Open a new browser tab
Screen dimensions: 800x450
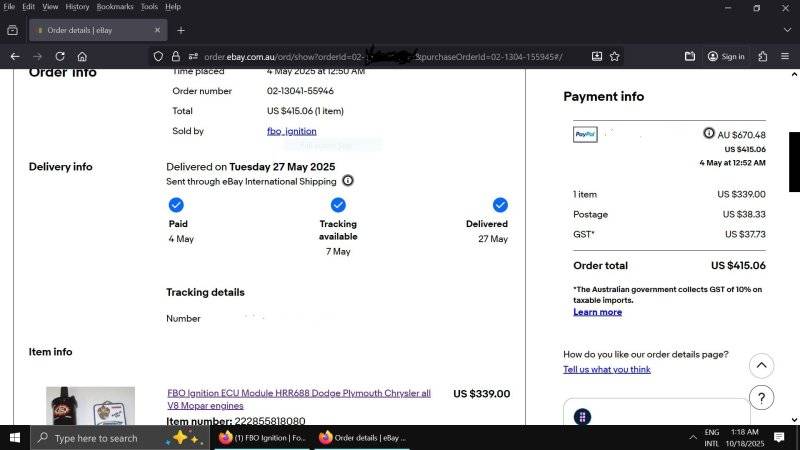(181, 30)
